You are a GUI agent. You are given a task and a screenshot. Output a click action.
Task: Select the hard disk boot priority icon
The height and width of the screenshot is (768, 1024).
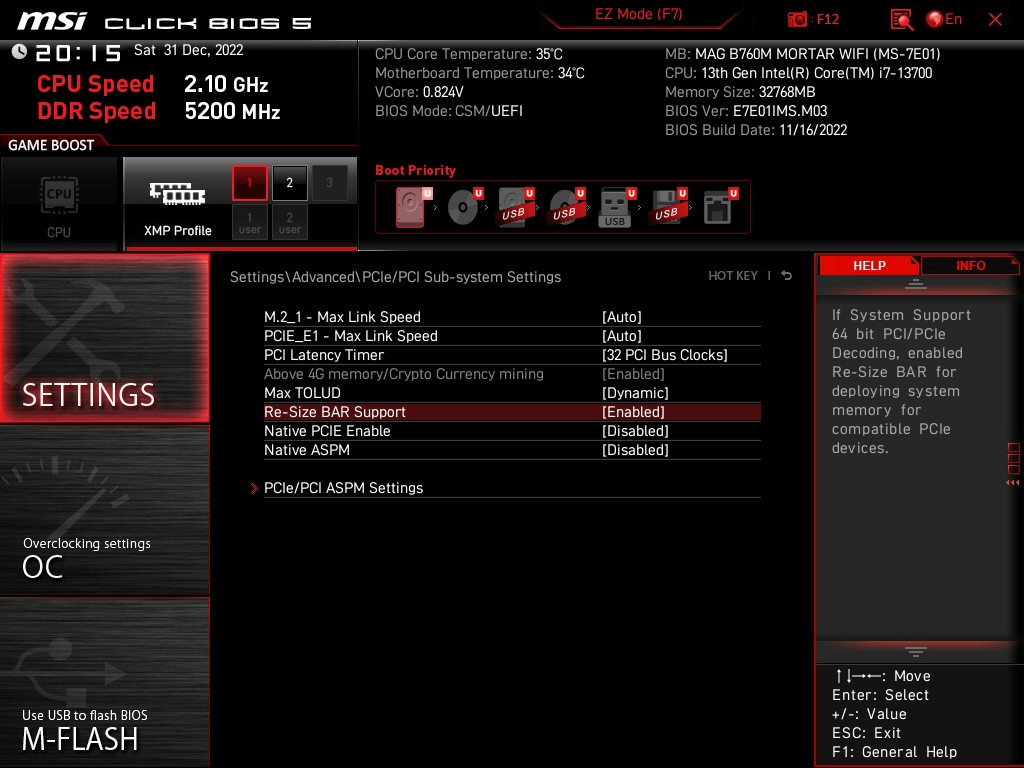click(413, 207)
